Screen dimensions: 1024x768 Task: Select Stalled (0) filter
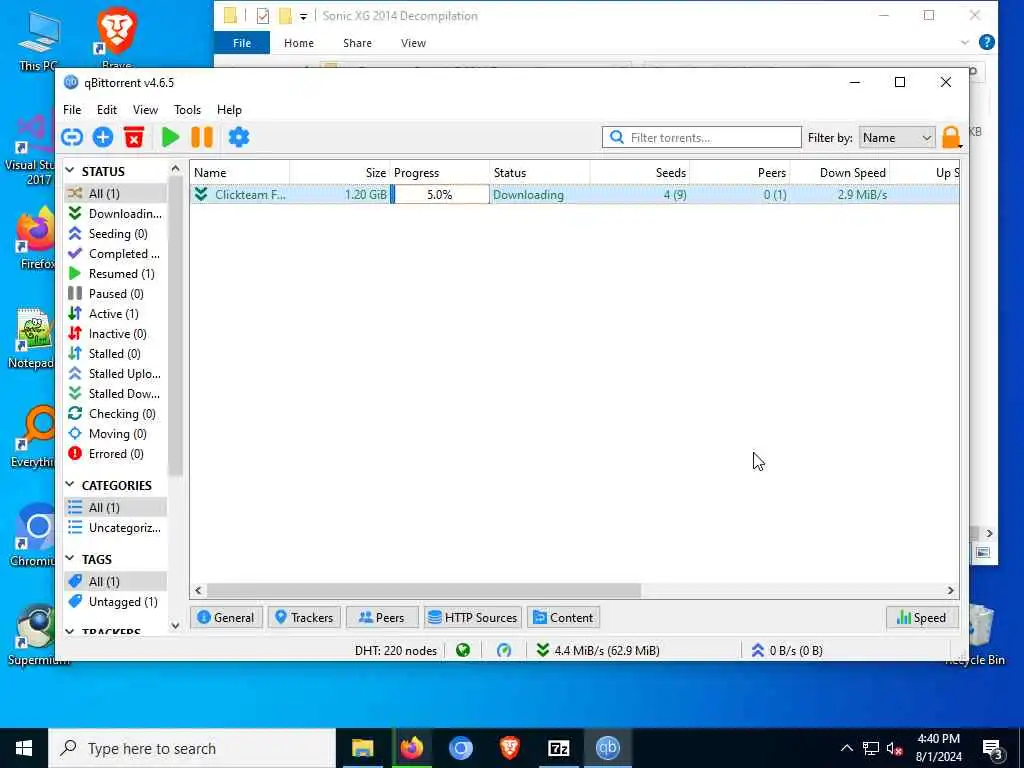pos(116,354)
